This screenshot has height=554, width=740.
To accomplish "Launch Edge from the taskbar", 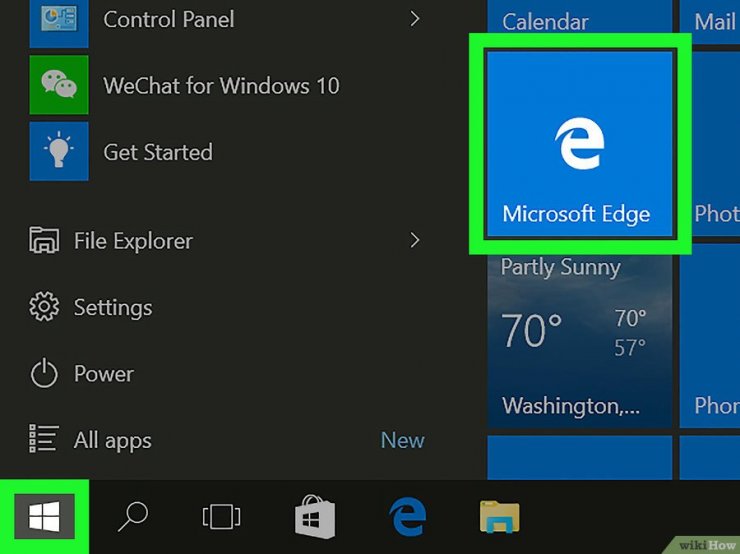I will coord(408,517).
